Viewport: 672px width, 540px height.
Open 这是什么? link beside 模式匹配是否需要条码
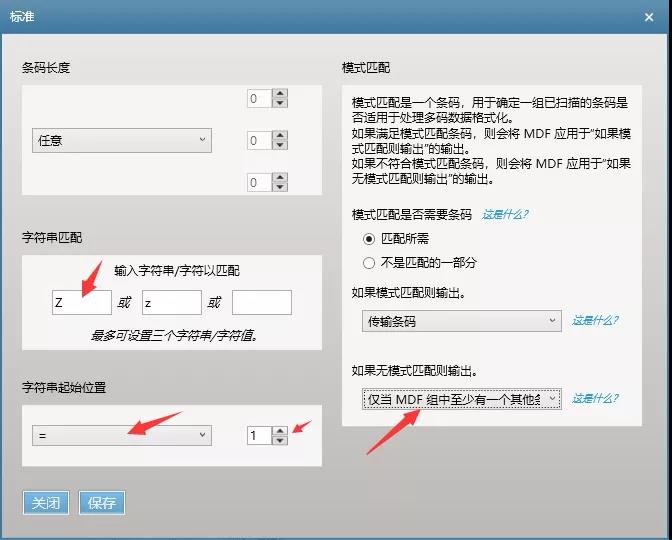click(x=505, y=214)
